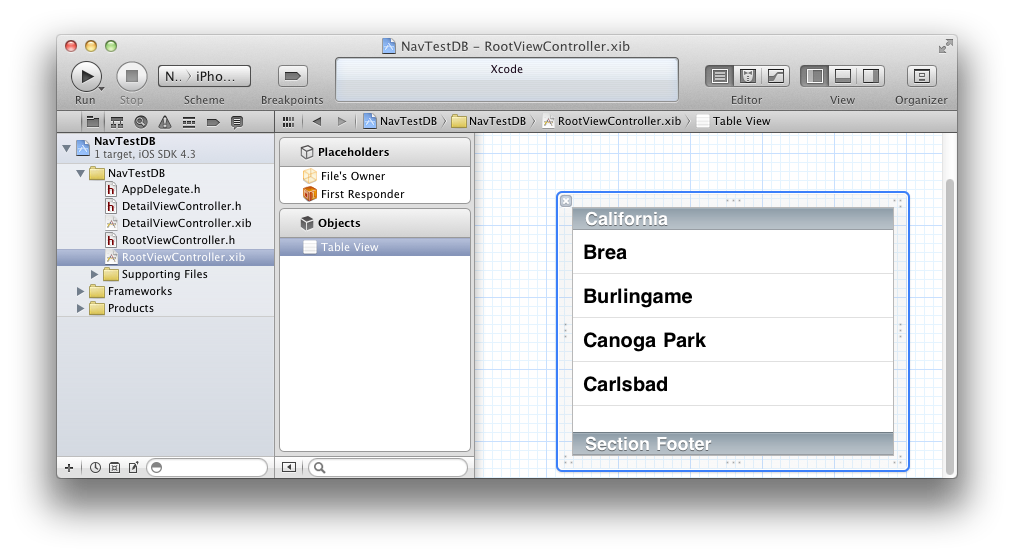
Task: Hide the document outline panel
Action: click(289, 467)
